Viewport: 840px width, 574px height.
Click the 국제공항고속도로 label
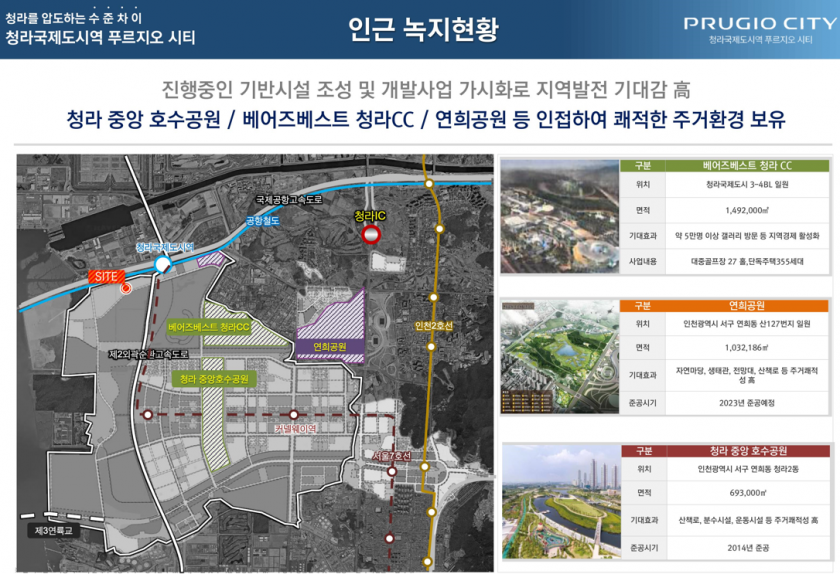tap(289, 199)
